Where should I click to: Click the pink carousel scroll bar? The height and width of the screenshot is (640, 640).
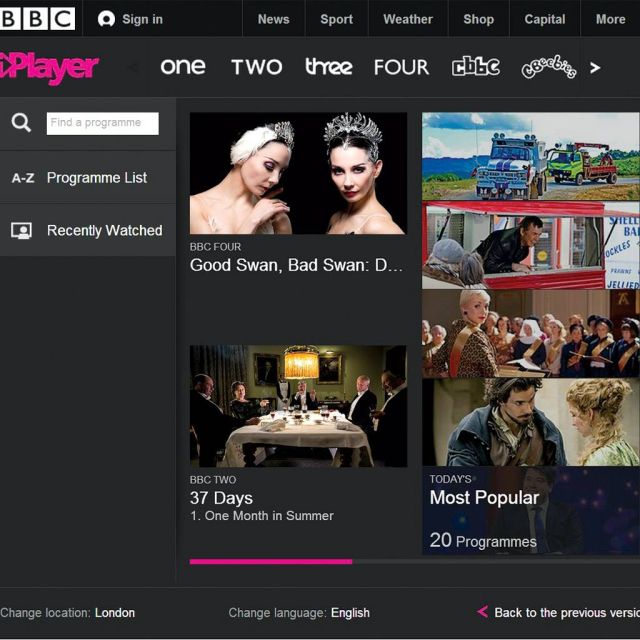click(x=271, y=562)
